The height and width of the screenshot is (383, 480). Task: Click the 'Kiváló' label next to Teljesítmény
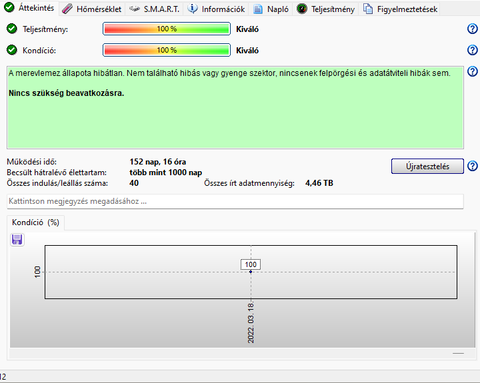(x=247, y=29)
